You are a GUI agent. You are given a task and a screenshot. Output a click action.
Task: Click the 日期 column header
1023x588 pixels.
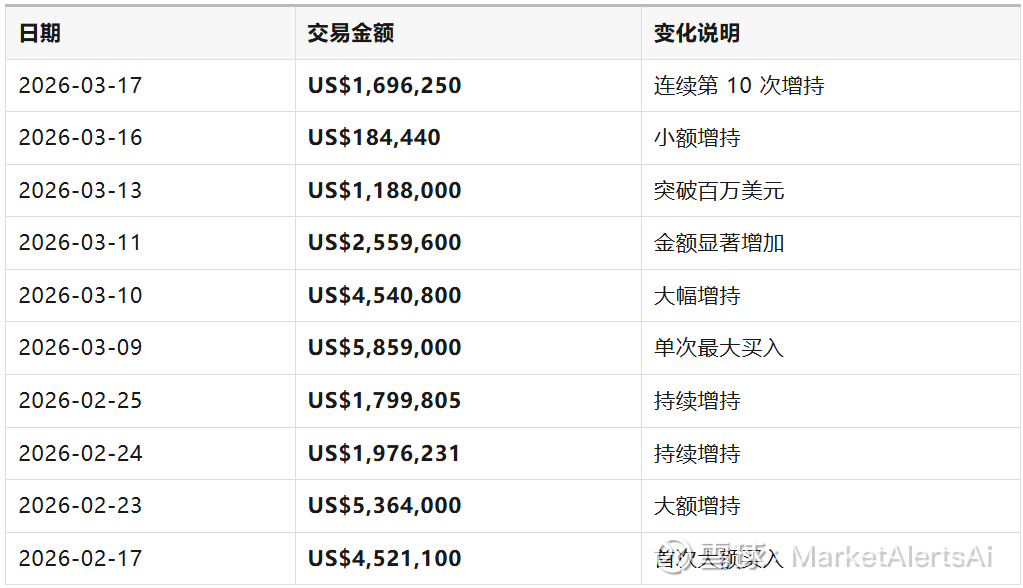(x=40, y=33)
